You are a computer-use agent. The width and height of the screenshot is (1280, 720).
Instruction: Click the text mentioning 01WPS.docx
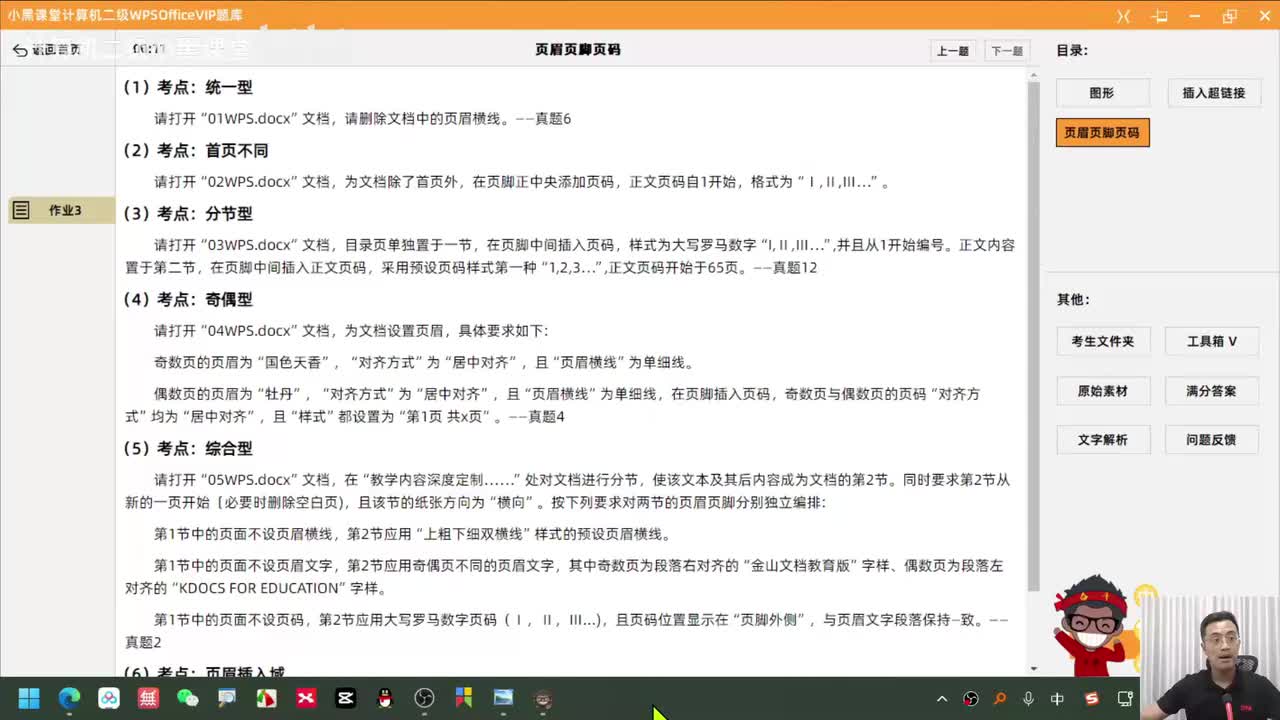(362, 118)
